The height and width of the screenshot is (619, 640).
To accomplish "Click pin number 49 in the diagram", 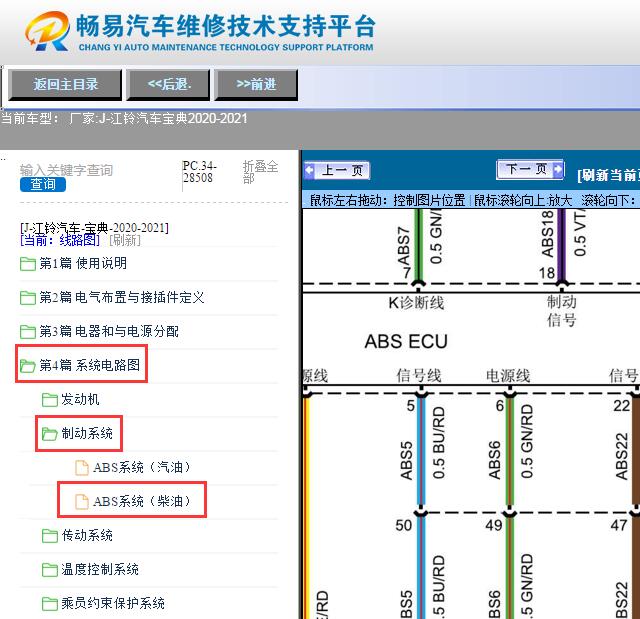I will (494, 525).
